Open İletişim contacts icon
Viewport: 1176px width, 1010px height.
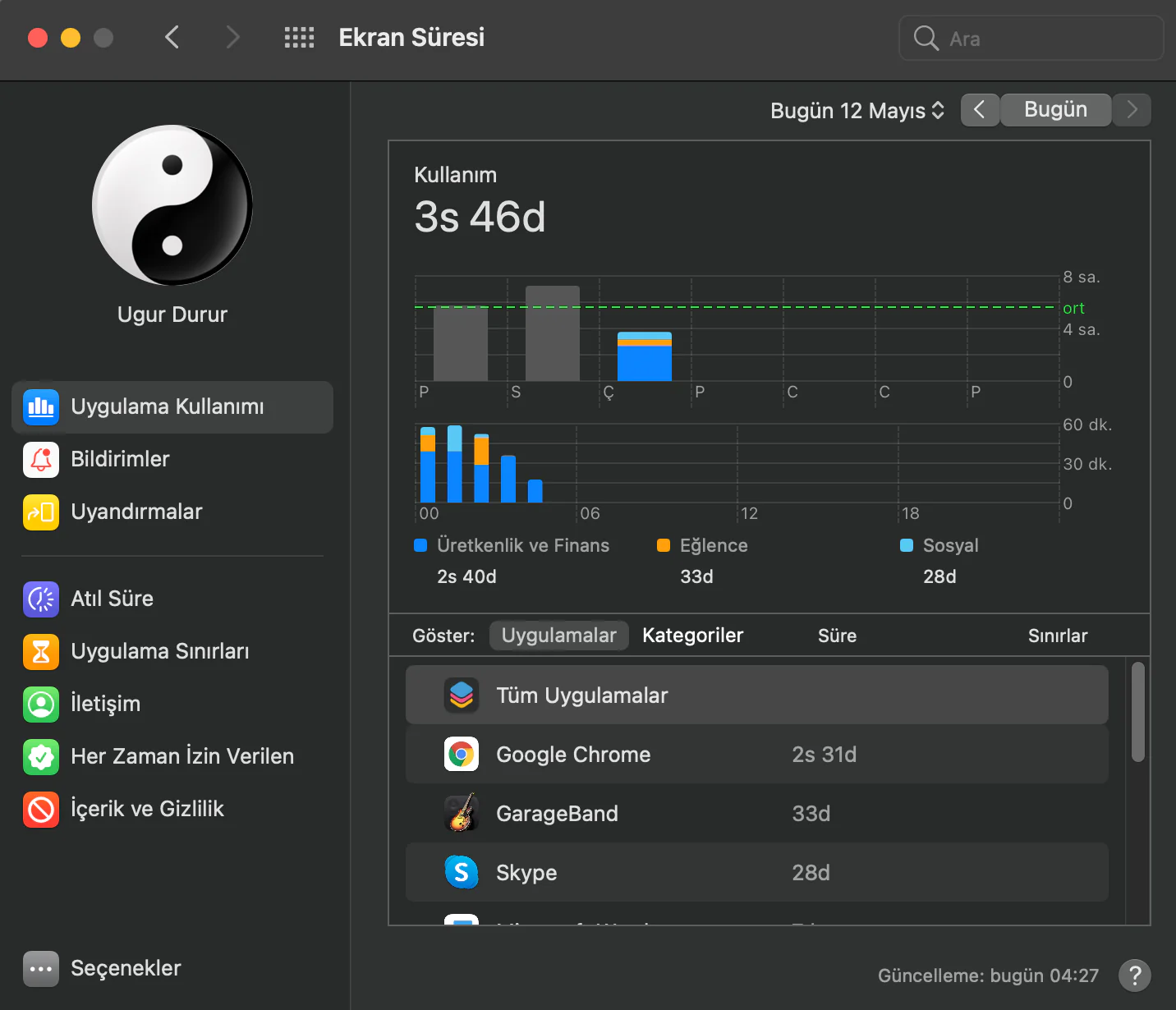tap(41, 705)
